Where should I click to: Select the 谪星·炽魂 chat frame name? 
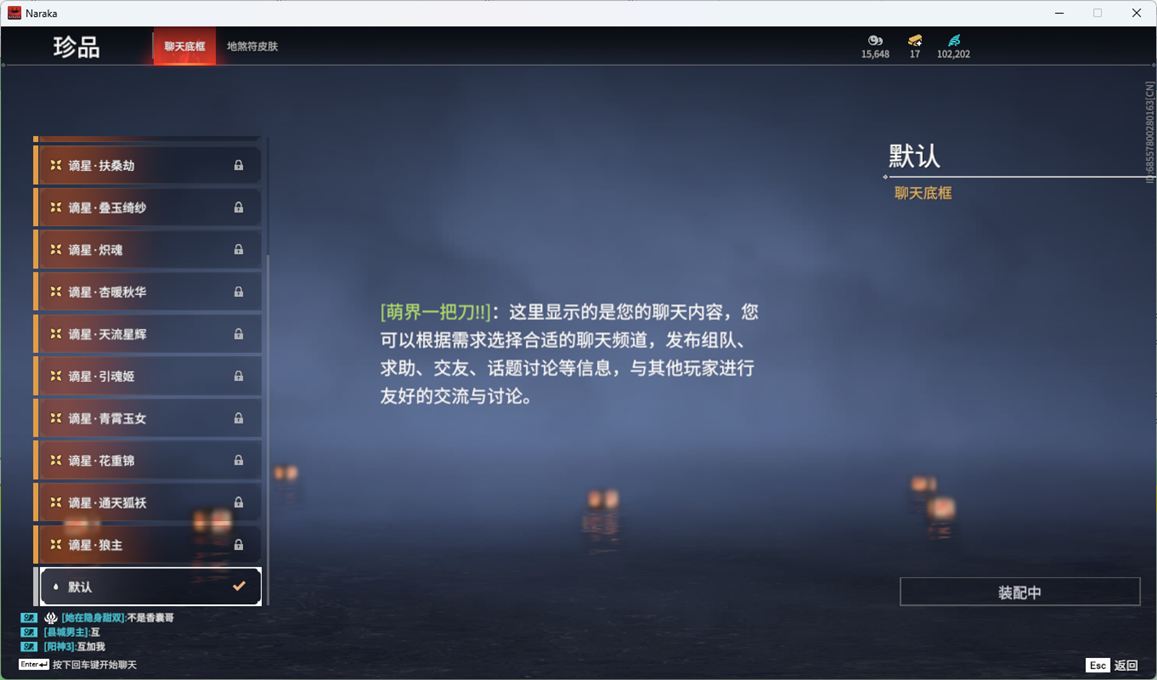(95, 249)
